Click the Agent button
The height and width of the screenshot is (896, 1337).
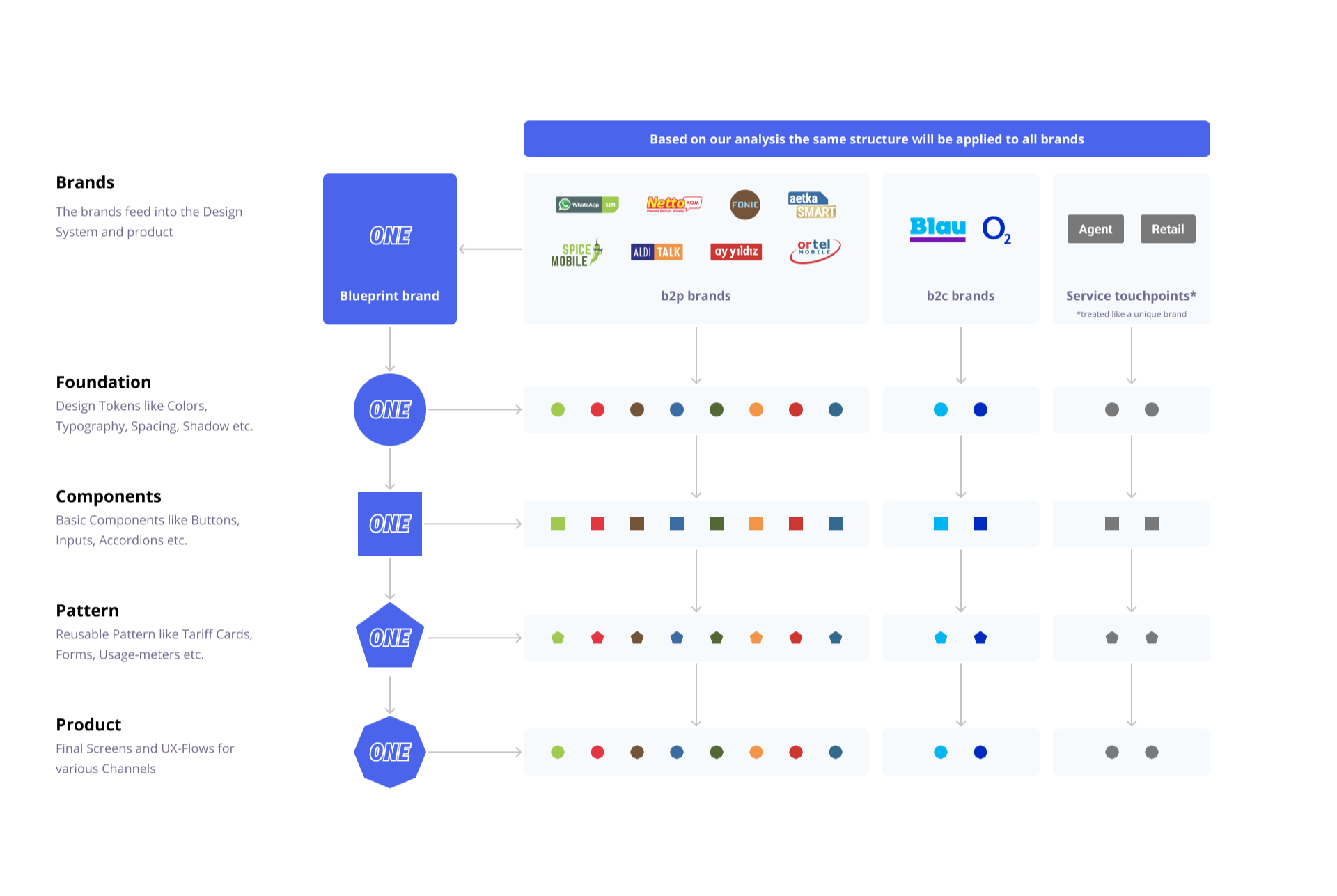1095,229
